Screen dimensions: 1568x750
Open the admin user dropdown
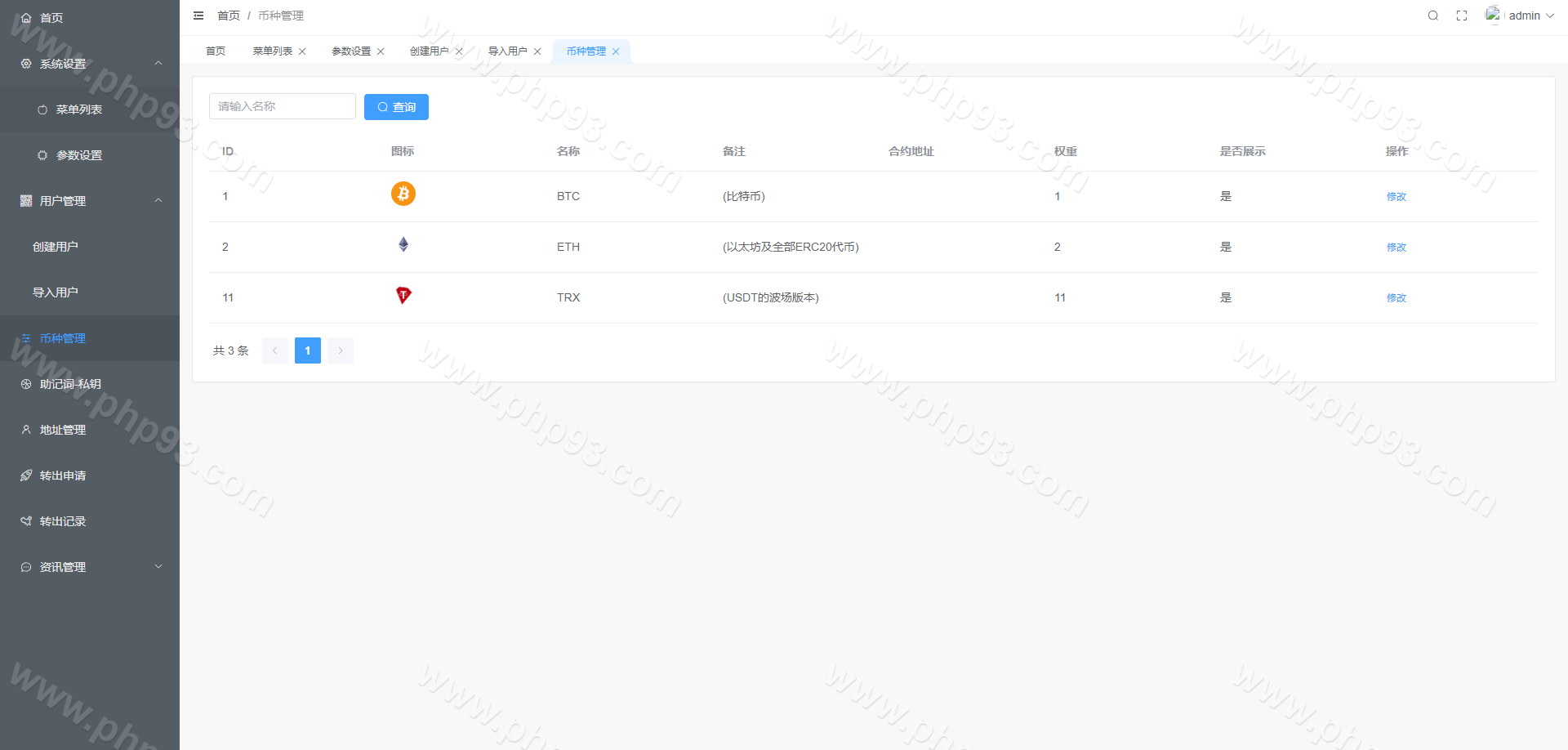pyautogui.click(x=1521, y=16)
